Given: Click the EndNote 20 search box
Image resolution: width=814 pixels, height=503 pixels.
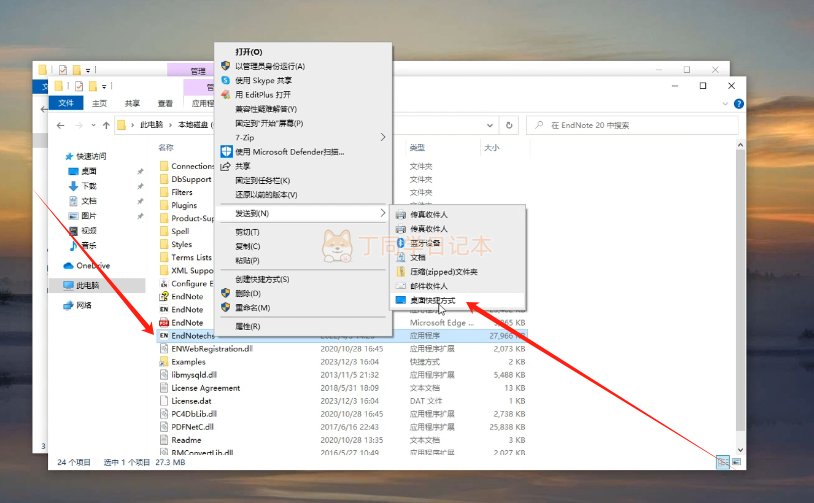Looking at the screenshot, I should point(632,125).
